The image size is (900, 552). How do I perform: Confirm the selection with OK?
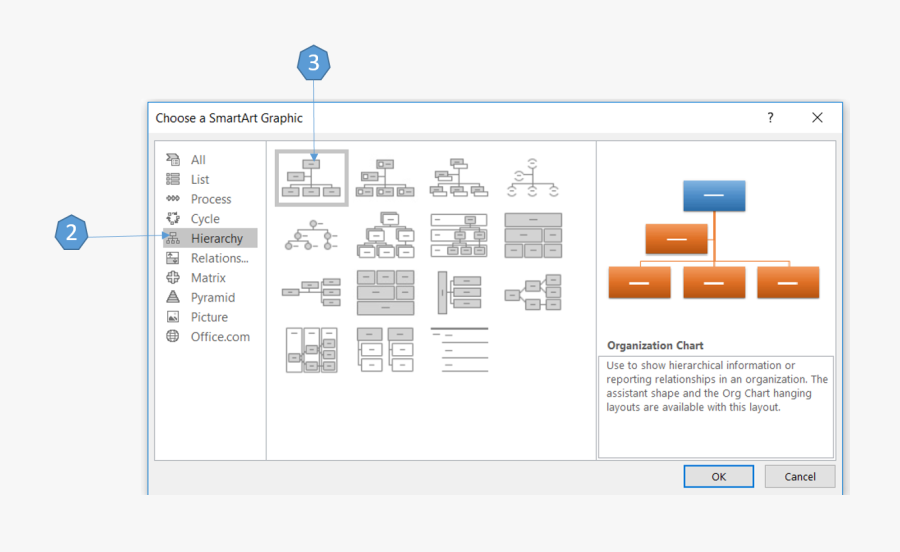click(719, 476)
